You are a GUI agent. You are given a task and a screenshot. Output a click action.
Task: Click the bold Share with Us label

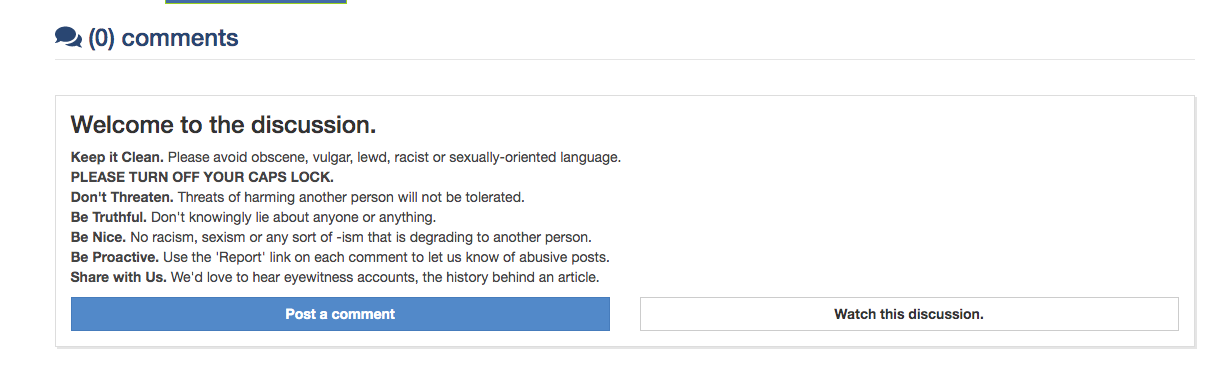point(119,277)
